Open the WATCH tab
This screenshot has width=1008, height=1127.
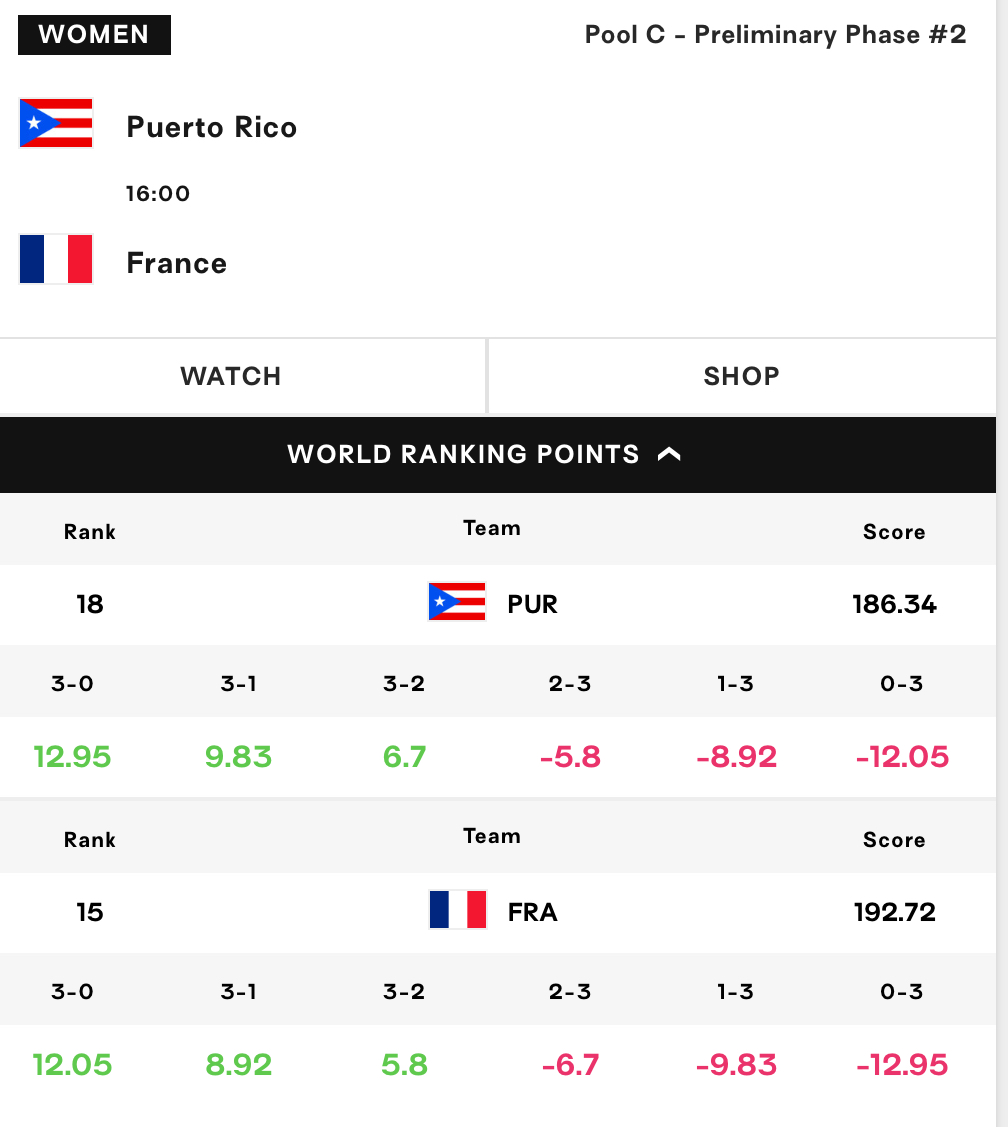[x=243, y=376]
